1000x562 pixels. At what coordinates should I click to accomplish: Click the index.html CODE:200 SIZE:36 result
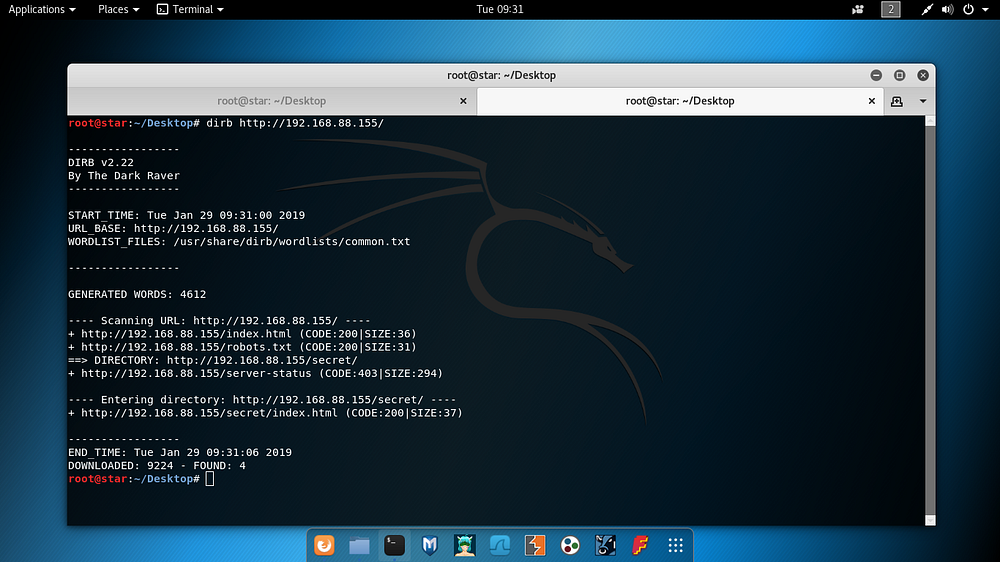pos(242,334)
